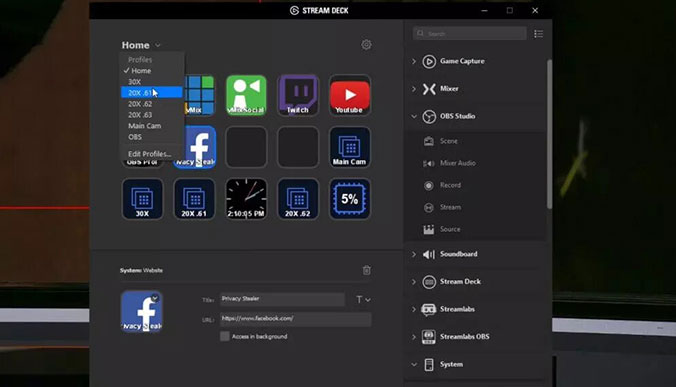The height and width of the screenshot is (387, 676).
Task: Select the CPU 5% key
Action: click(350, 199)
